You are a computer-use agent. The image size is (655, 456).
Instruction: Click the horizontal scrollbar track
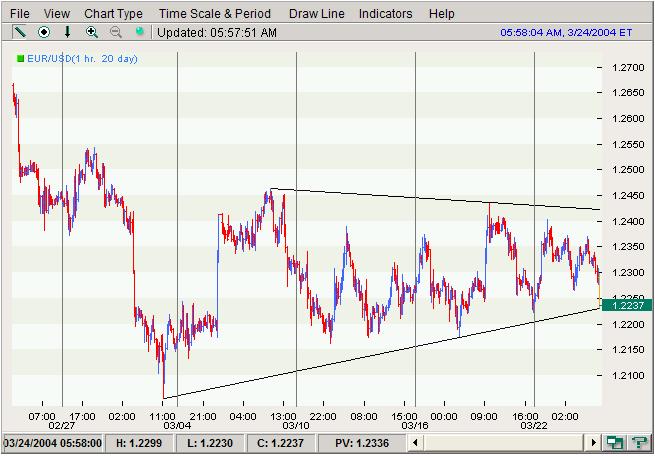[505, 443]
